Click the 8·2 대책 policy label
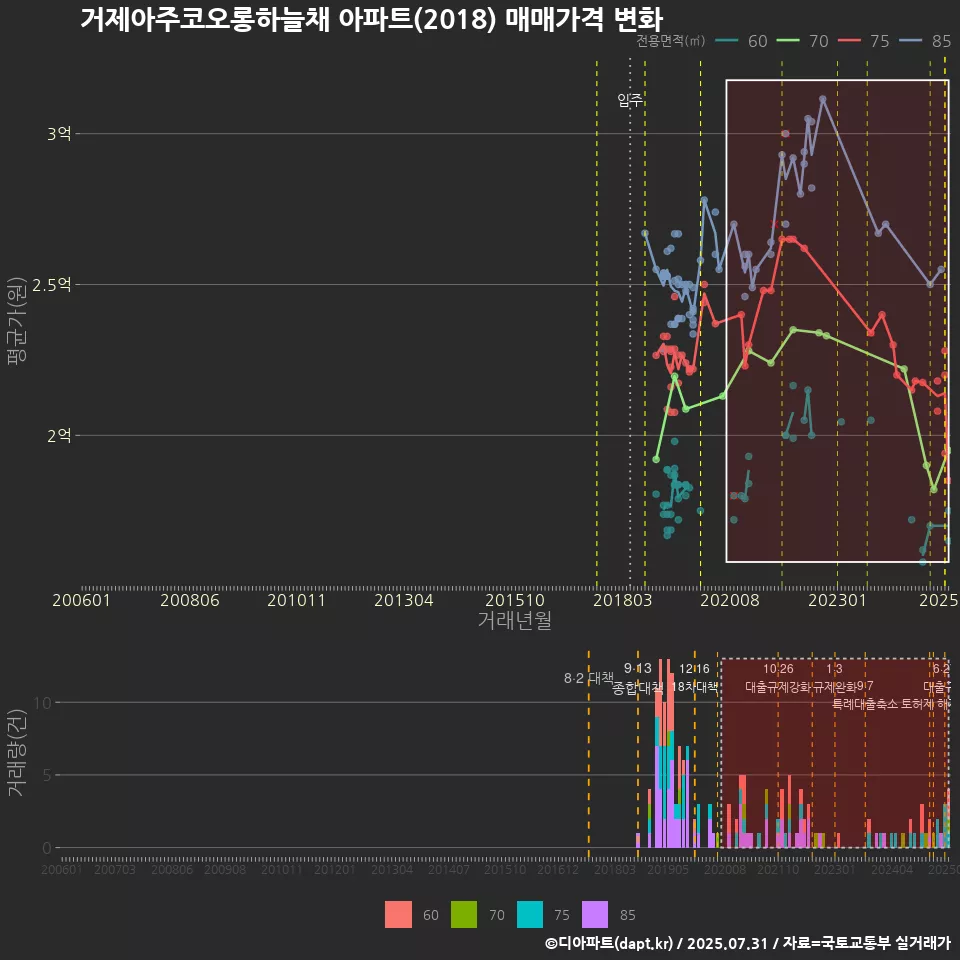Screen dimensions: 960x960 [588, 678]
